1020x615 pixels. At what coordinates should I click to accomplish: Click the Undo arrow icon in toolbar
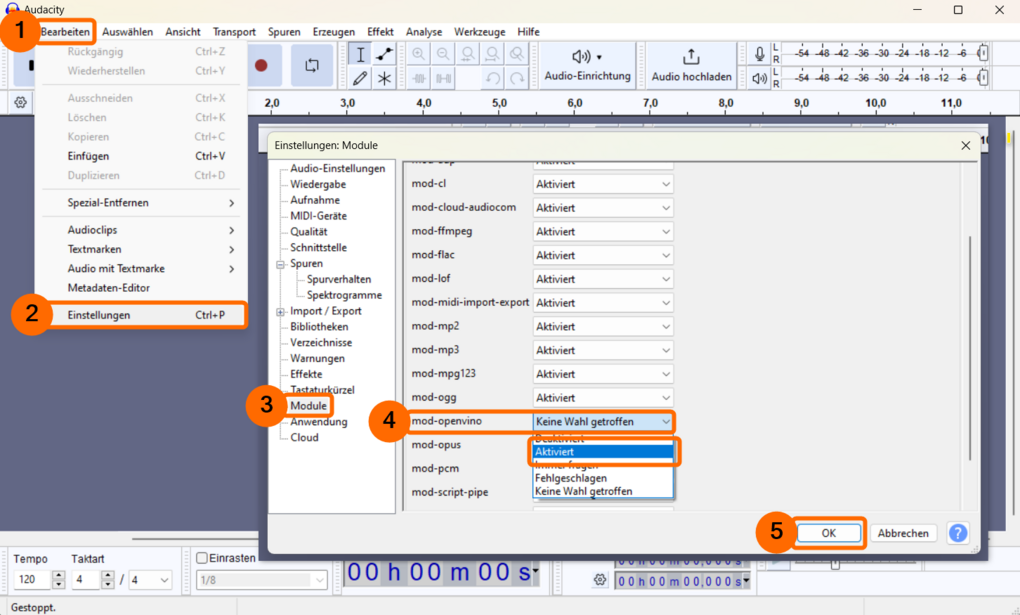click(x=492, y=79)
